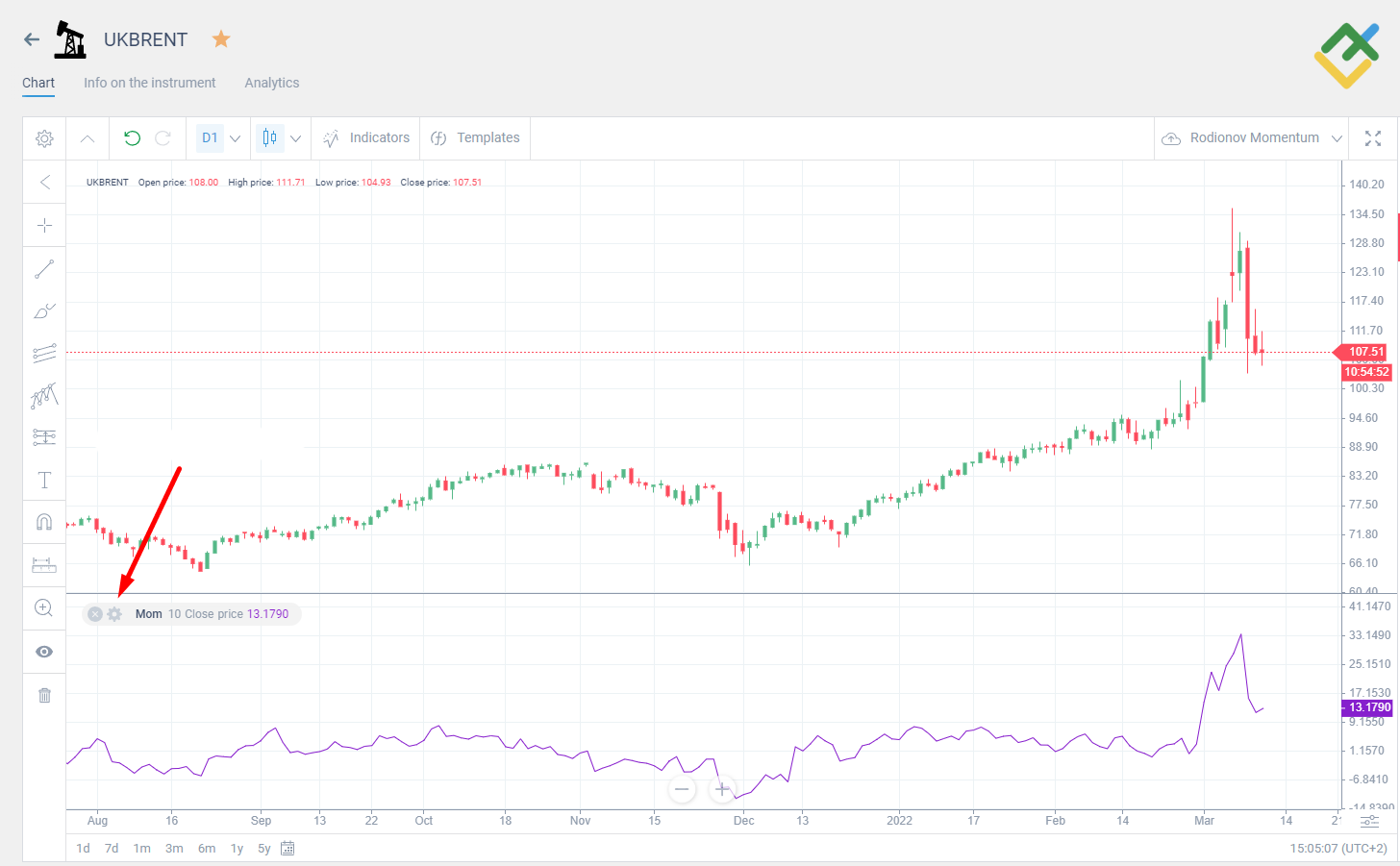Viewport: 1400px width, 866px height.
Task: Enable the magnet snap tool
Action: pos(44,522)
